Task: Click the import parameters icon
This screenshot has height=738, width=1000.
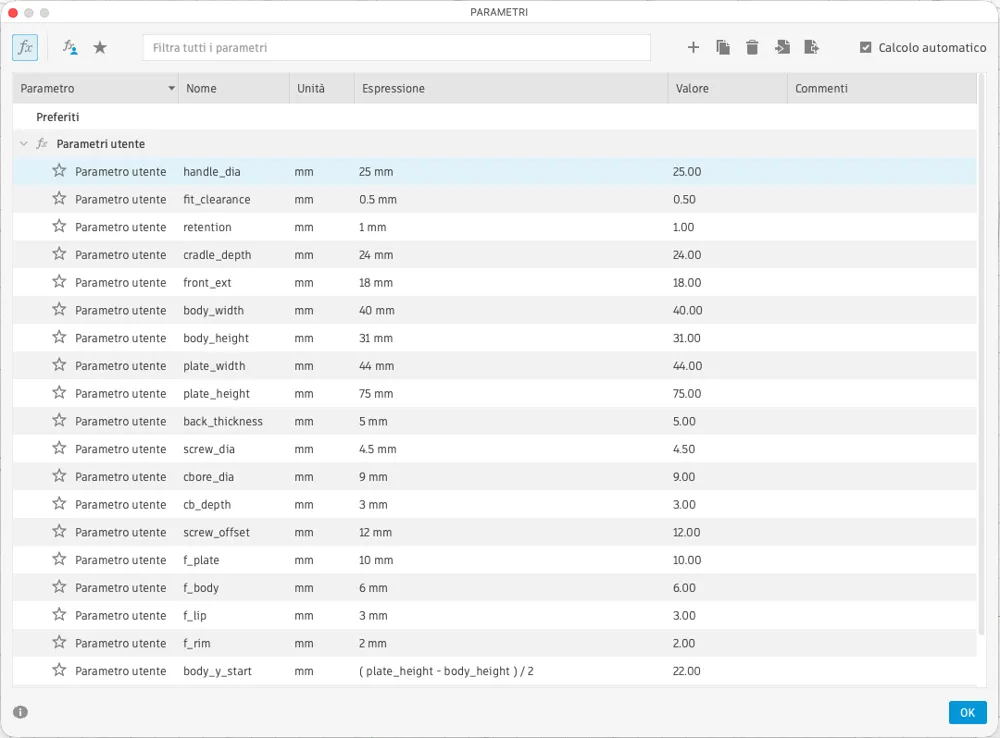Action: (783, 47)
